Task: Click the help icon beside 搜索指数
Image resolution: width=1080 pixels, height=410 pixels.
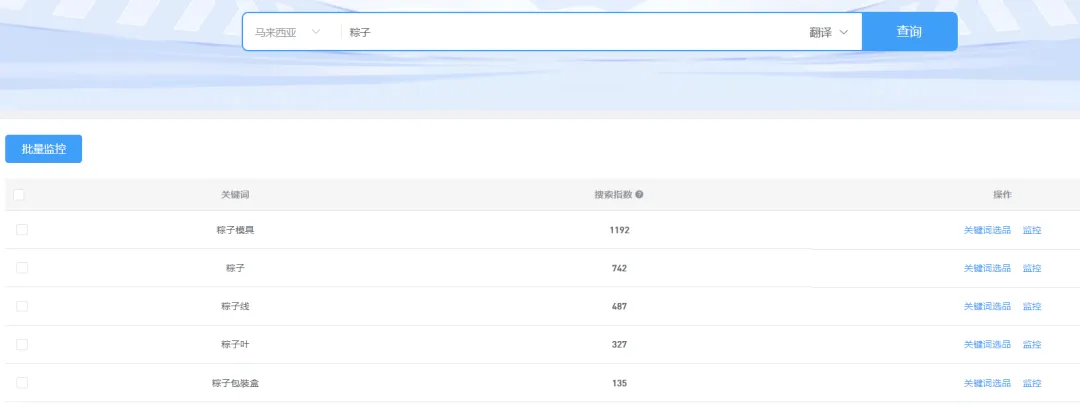Action: (x=639, y=195)
